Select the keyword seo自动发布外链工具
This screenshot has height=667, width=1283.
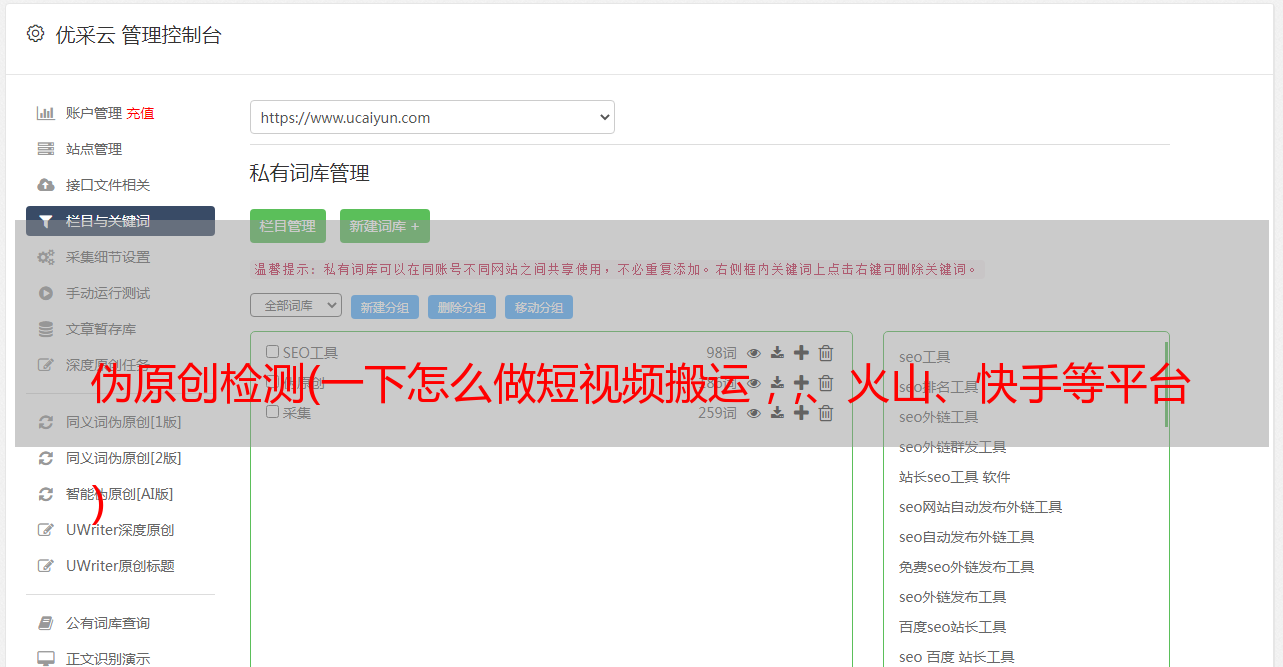[967, 537]
